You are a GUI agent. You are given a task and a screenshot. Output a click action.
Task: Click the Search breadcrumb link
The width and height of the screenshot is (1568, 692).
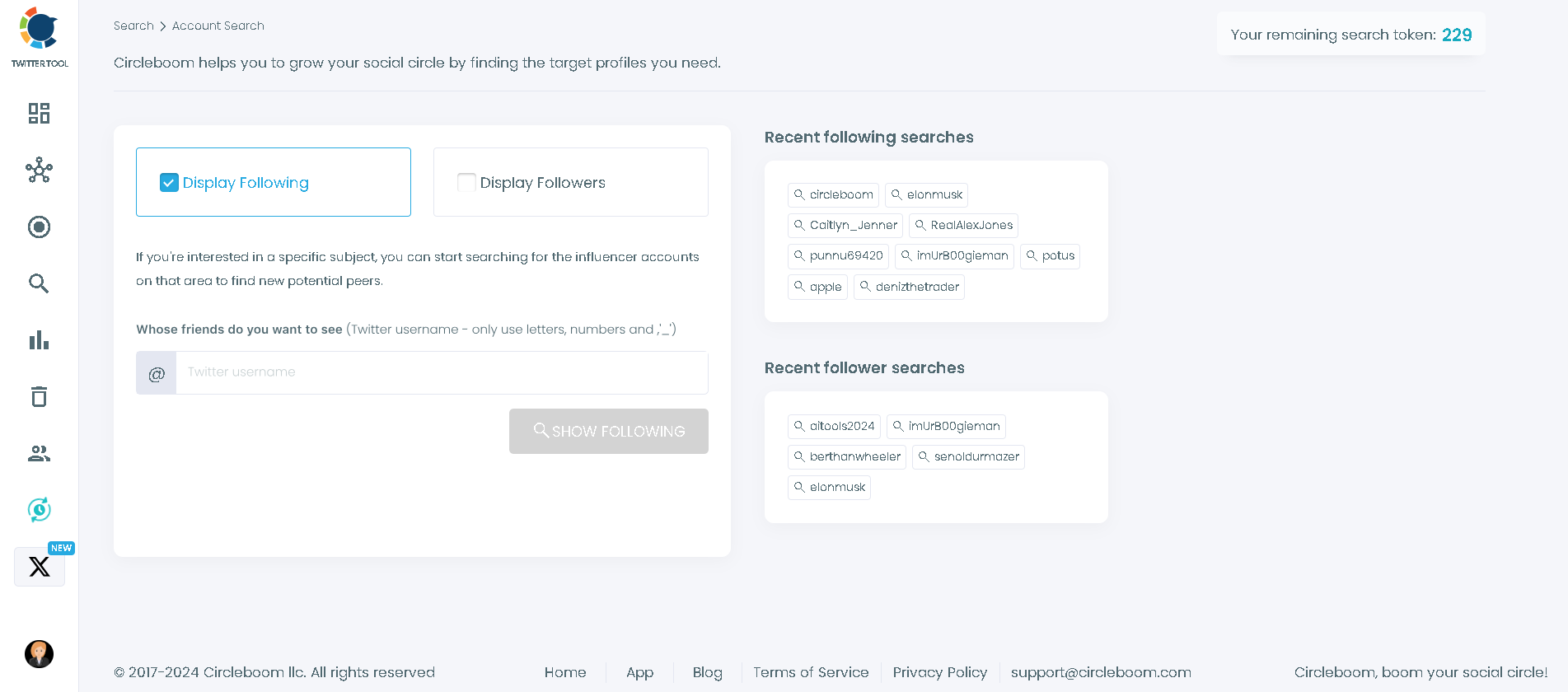133,26
